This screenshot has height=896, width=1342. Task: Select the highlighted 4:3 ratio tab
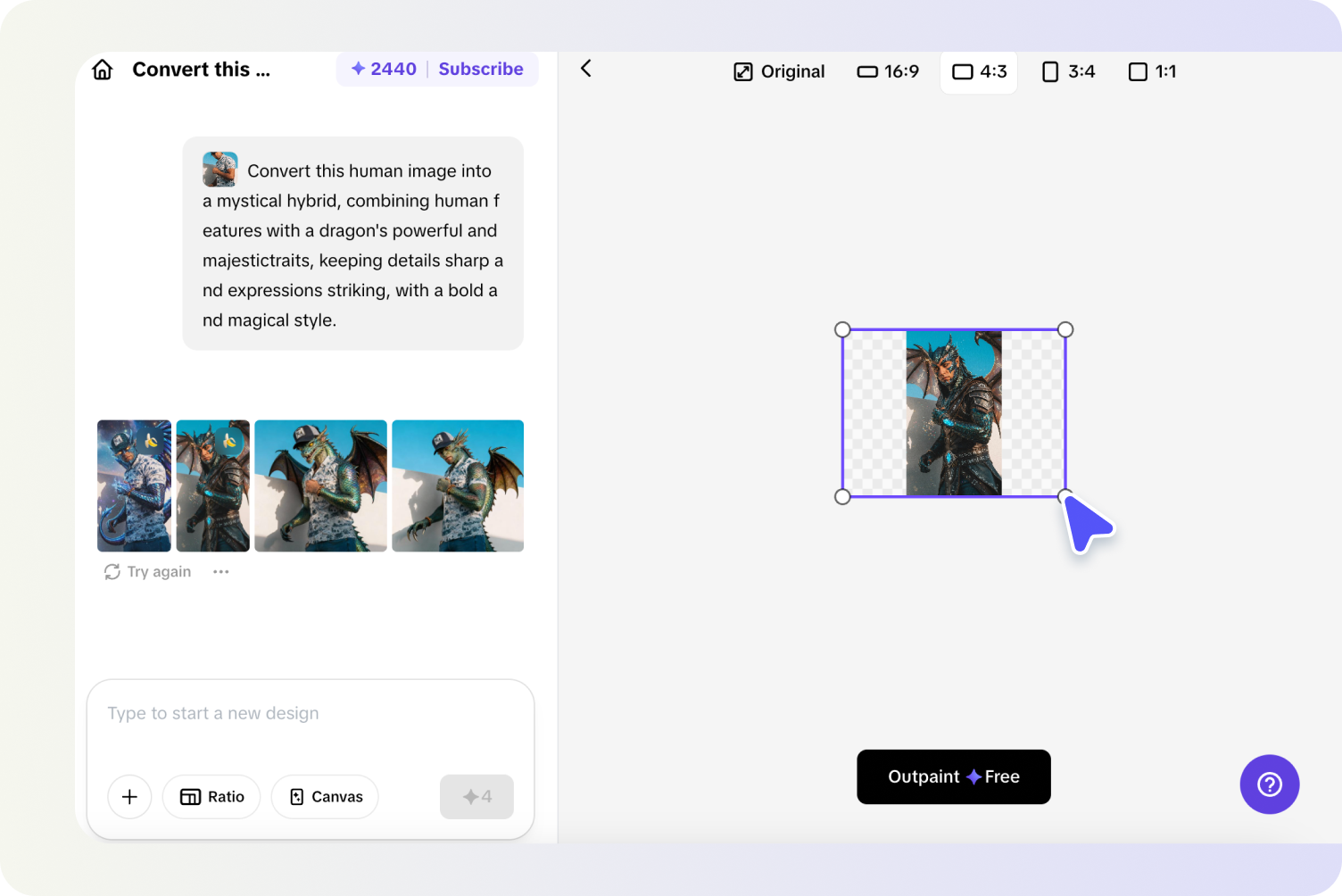click(978, 71)
